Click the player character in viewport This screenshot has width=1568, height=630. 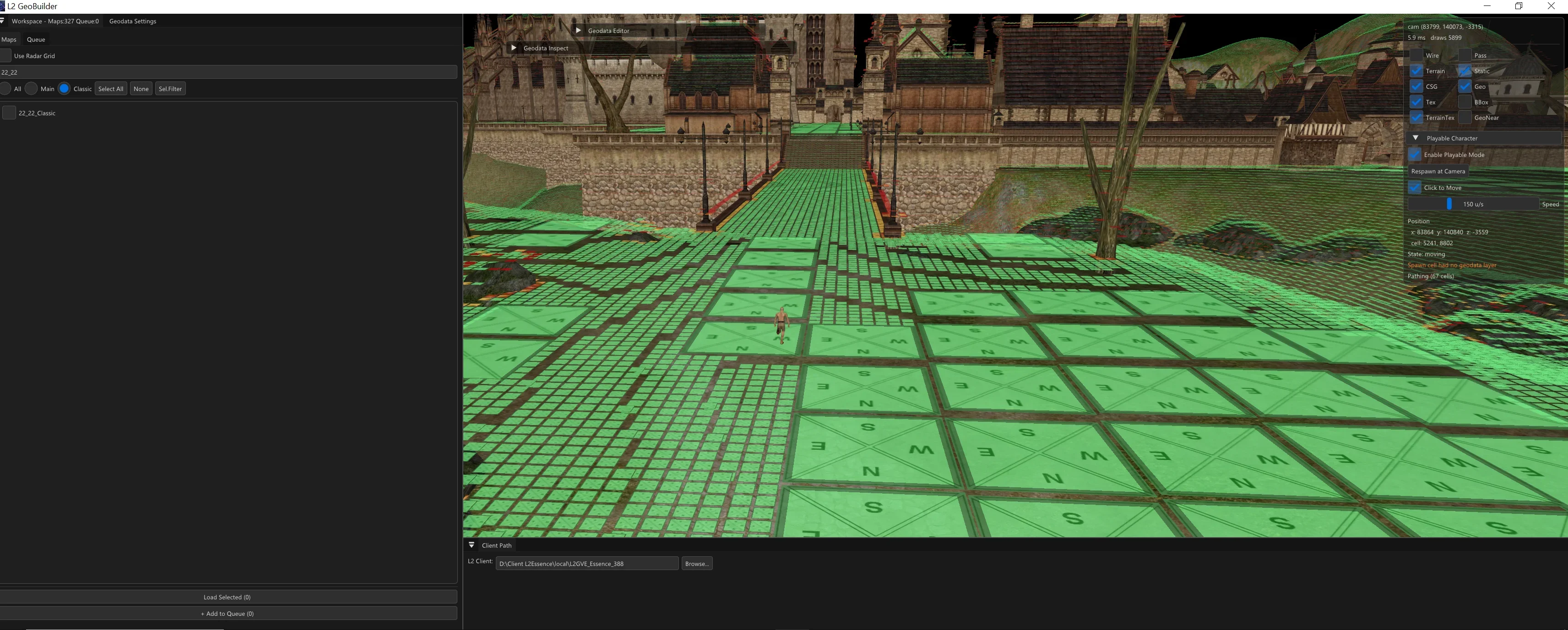coord(781,325)
